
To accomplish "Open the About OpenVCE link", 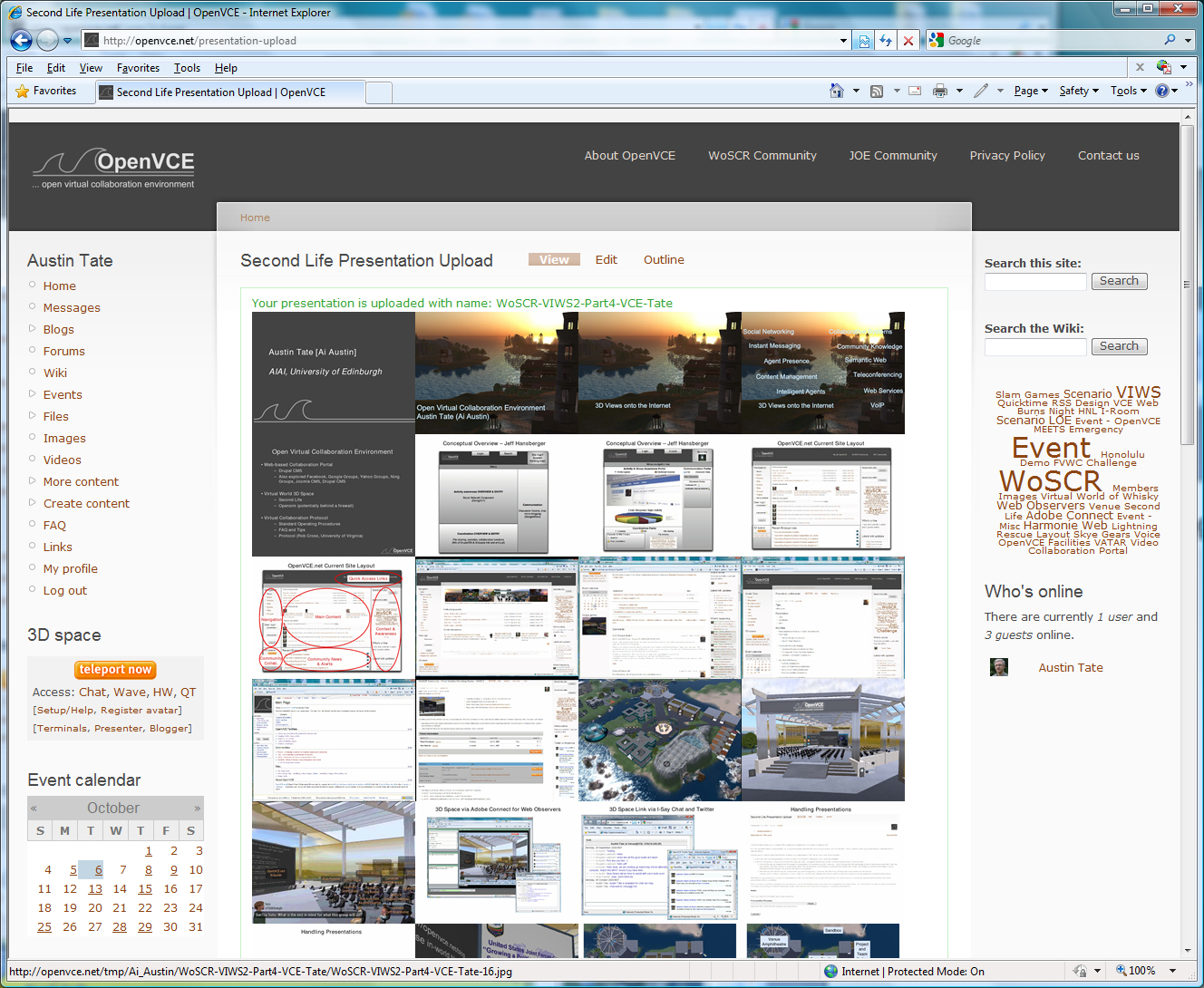I will [x=629, y=156].
